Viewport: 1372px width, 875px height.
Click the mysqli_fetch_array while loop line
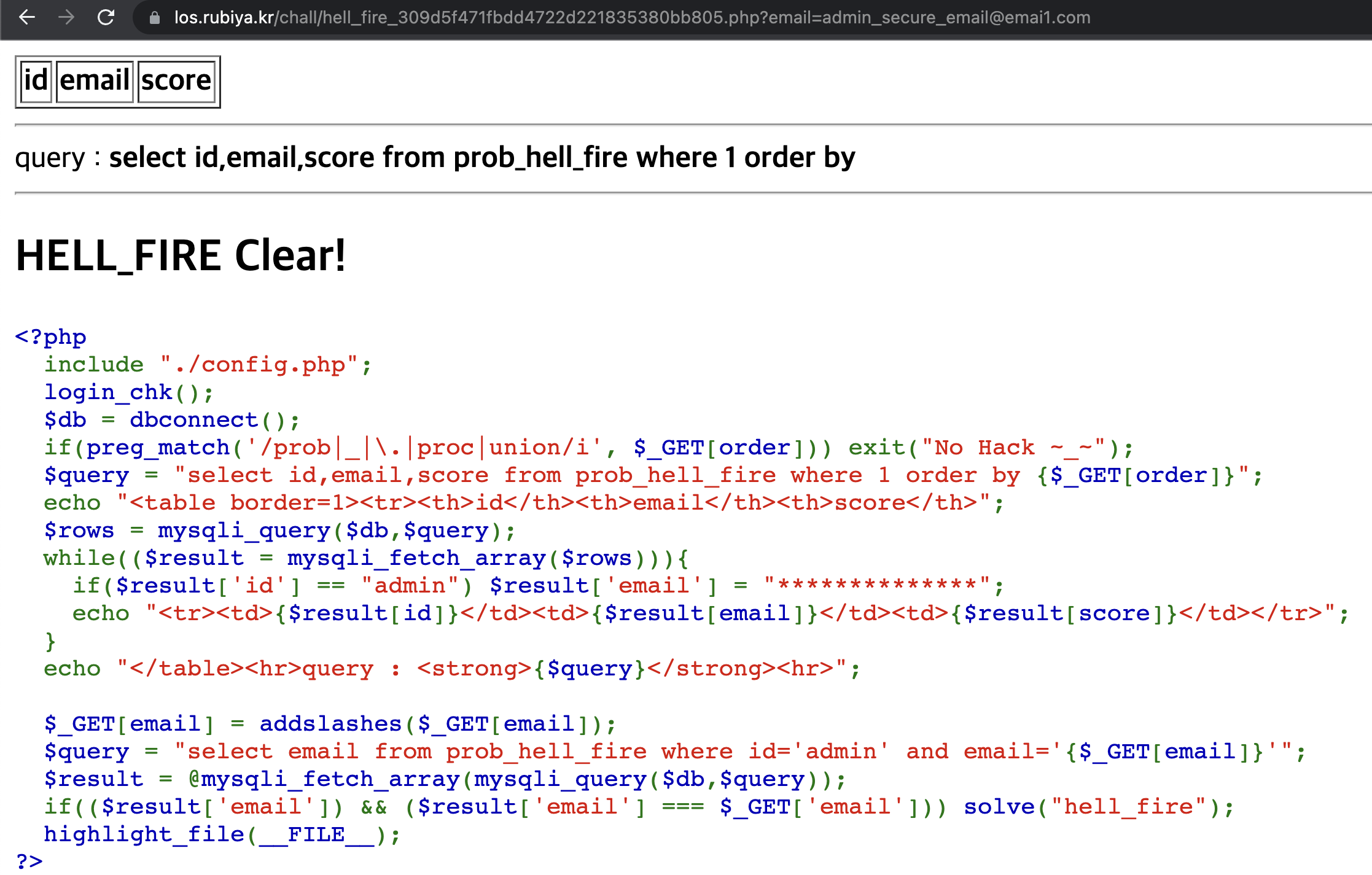point(366,558)
